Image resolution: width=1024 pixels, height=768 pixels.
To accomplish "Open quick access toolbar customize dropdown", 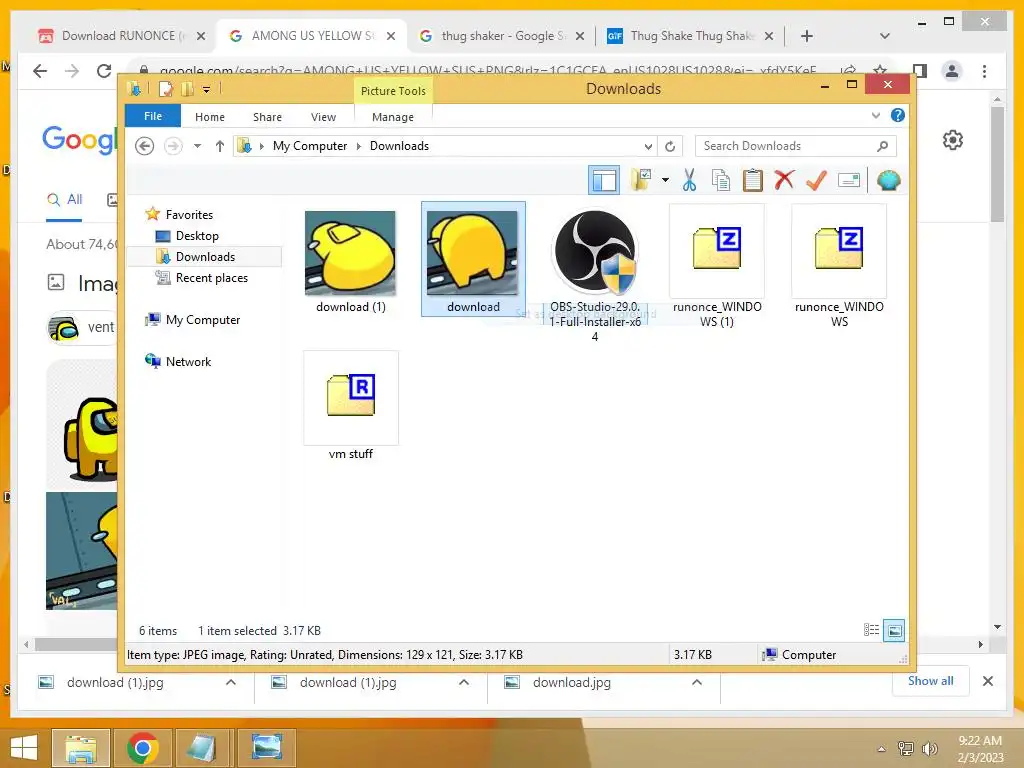I will click(x=206, y=89).
